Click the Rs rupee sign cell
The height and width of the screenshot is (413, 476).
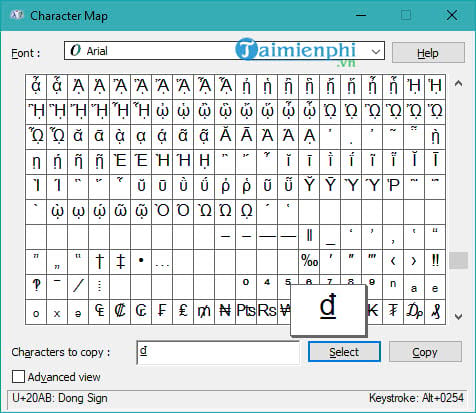click(x=267, y=312)
